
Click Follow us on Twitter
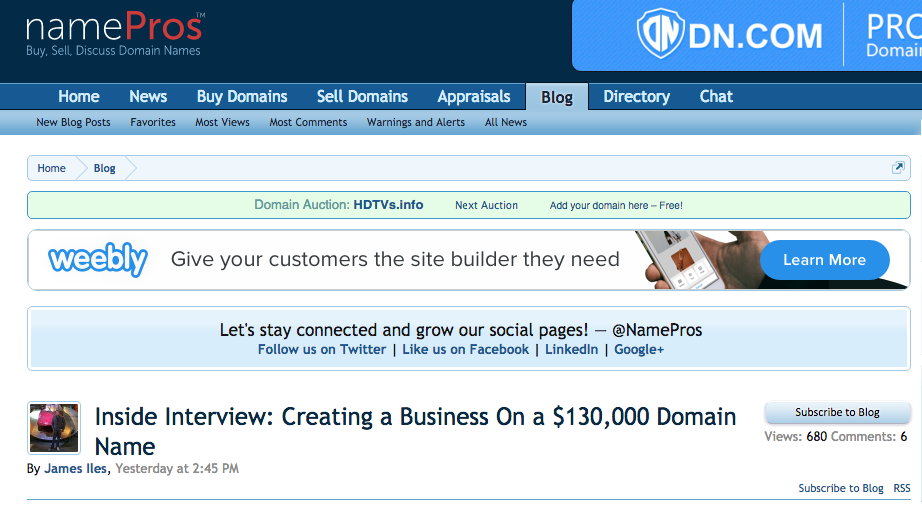pos(322,349)
